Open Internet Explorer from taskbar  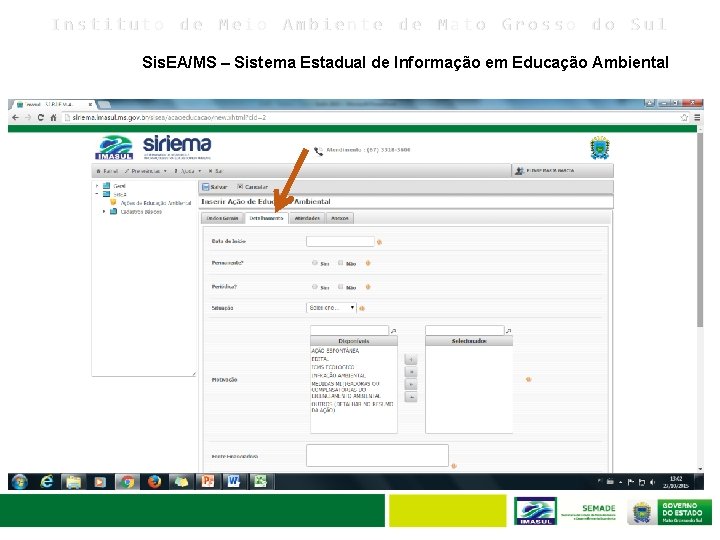coord(46,482)
